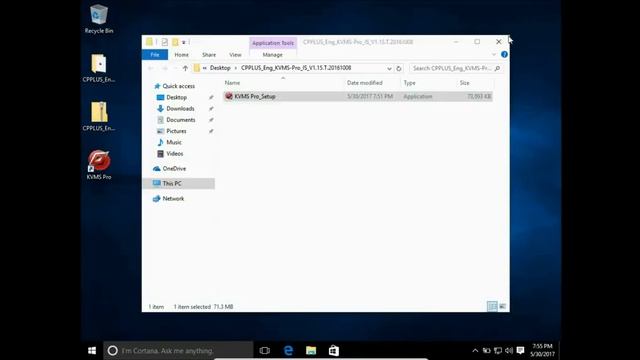
Task: Switch to the View ribbon tab
Action: pyautogui.click(x=235, y=55)
